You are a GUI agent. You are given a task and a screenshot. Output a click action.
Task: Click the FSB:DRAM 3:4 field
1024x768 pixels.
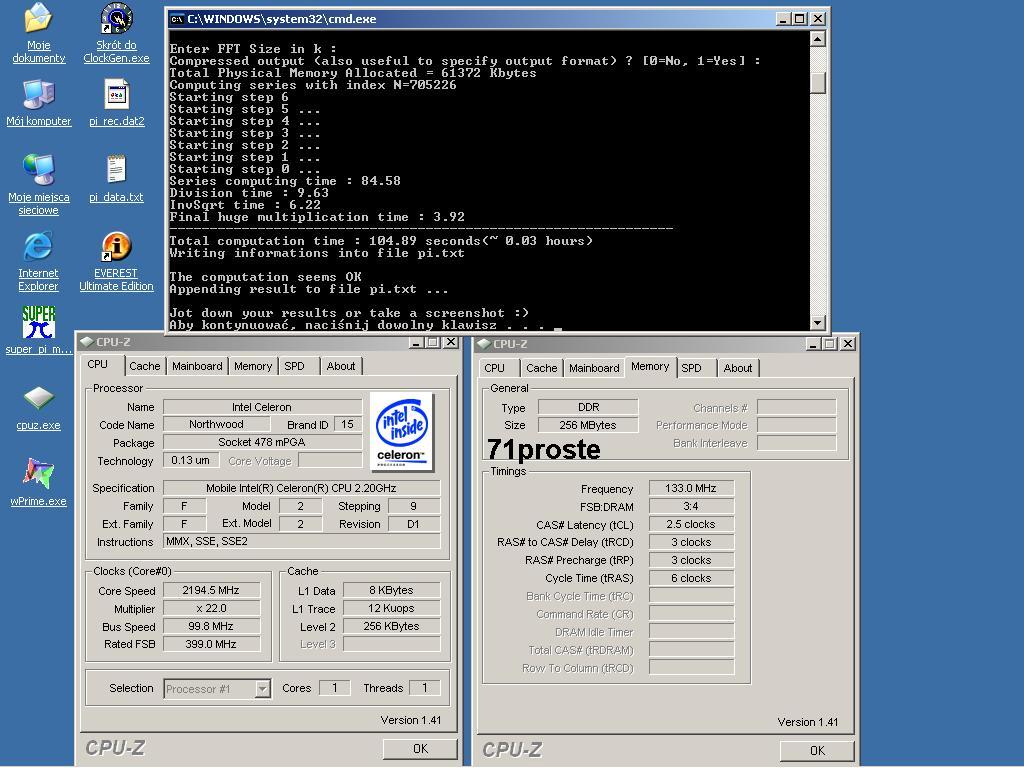691,506
